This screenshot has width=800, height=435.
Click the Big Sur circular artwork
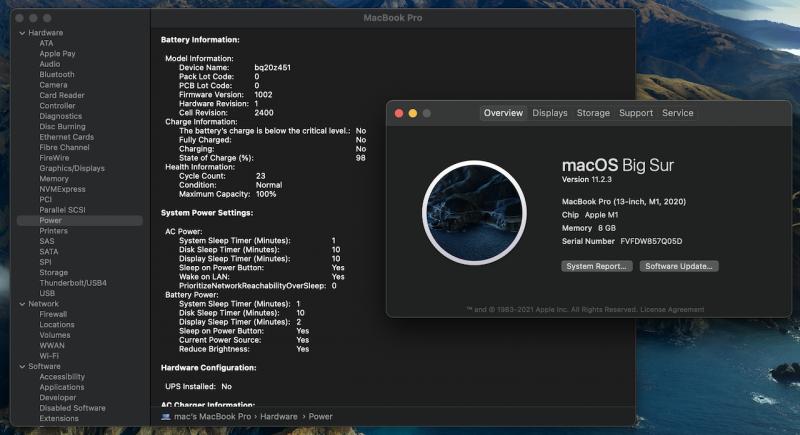474,213
